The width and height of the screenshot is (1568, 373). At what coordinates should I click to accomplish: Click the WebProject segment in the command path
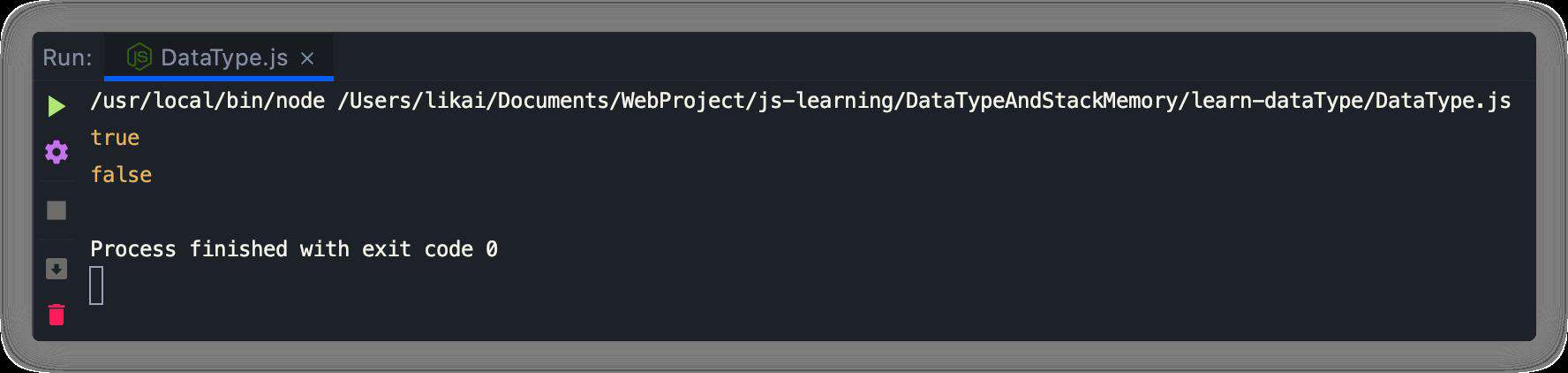(682, 101)
